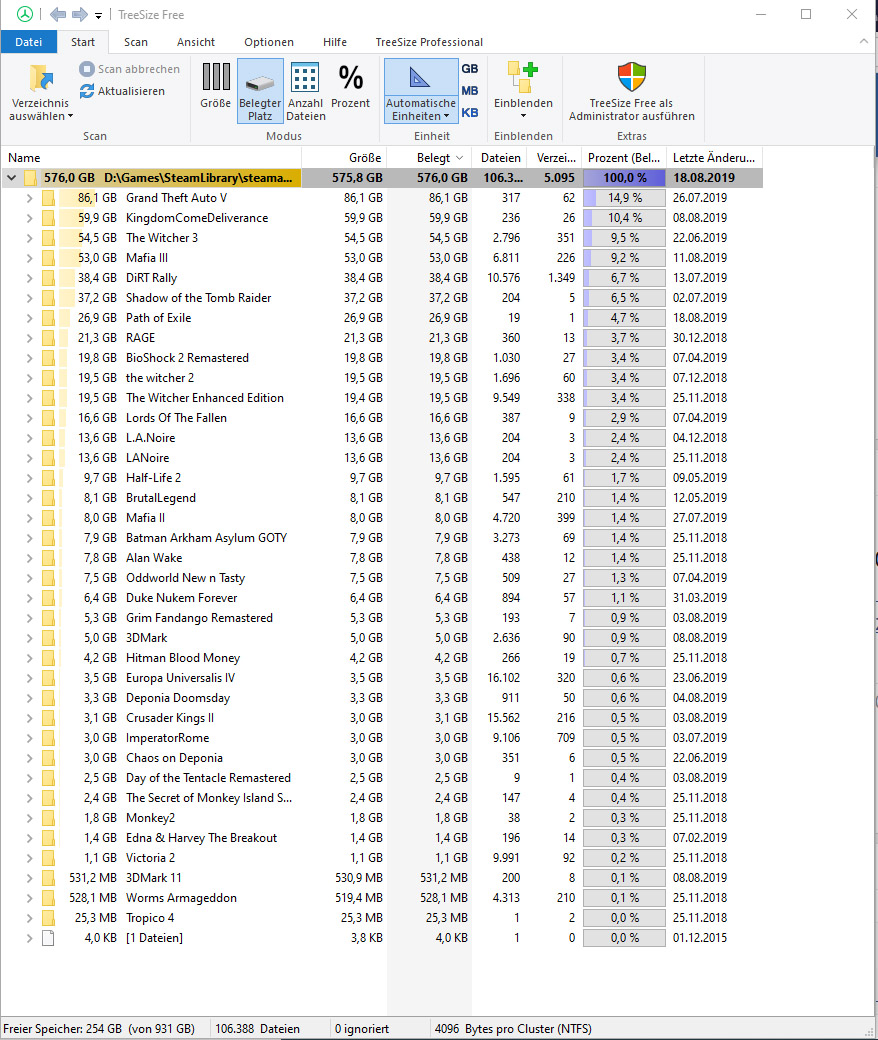Open the Hilfe ribbon tab

point(335,42)
